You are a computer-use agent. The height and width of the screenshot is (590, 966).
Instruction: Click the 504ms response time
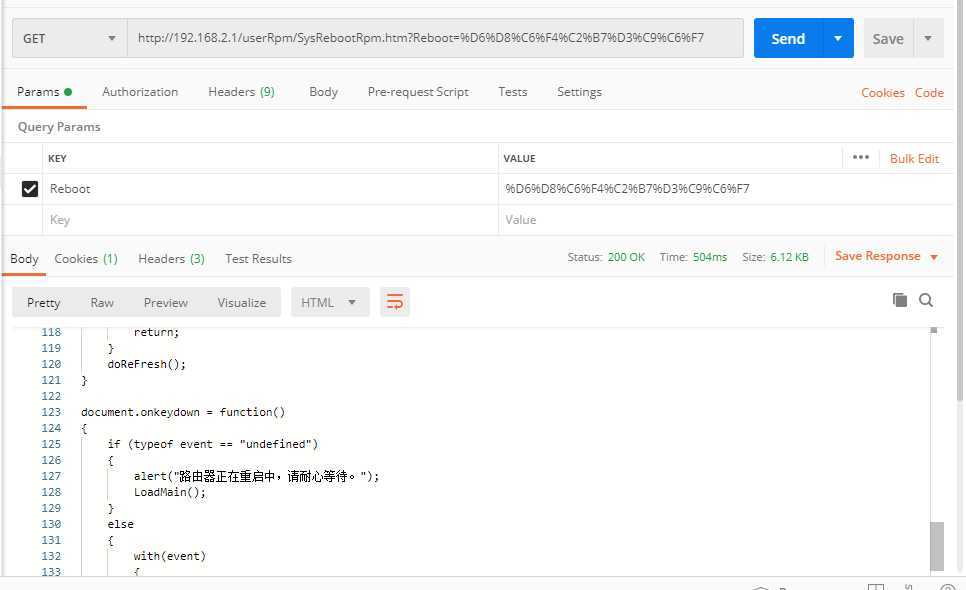710,257
